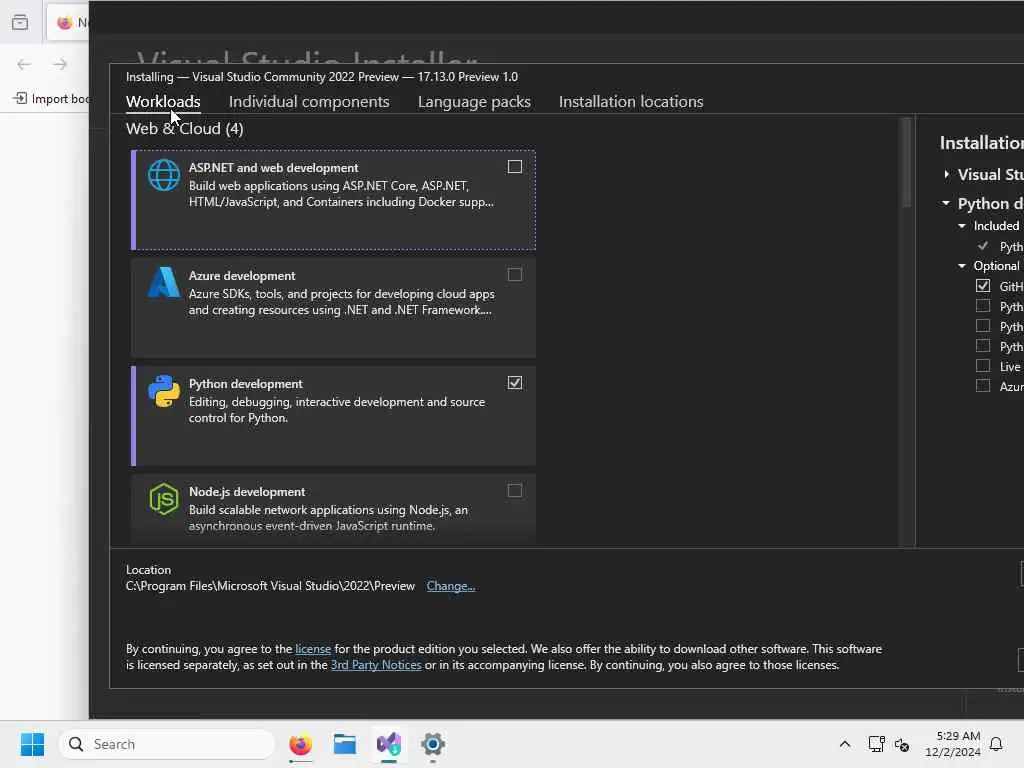Select the Python development workload card title
1024x768 pixels.
click(246, 383)
